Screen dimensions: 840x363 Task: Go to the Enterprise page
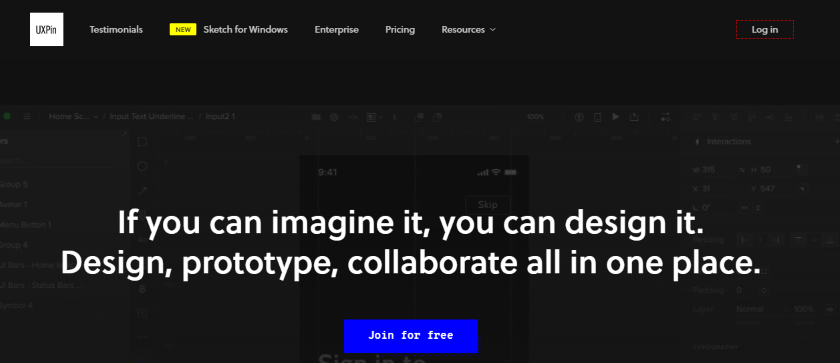336,29
